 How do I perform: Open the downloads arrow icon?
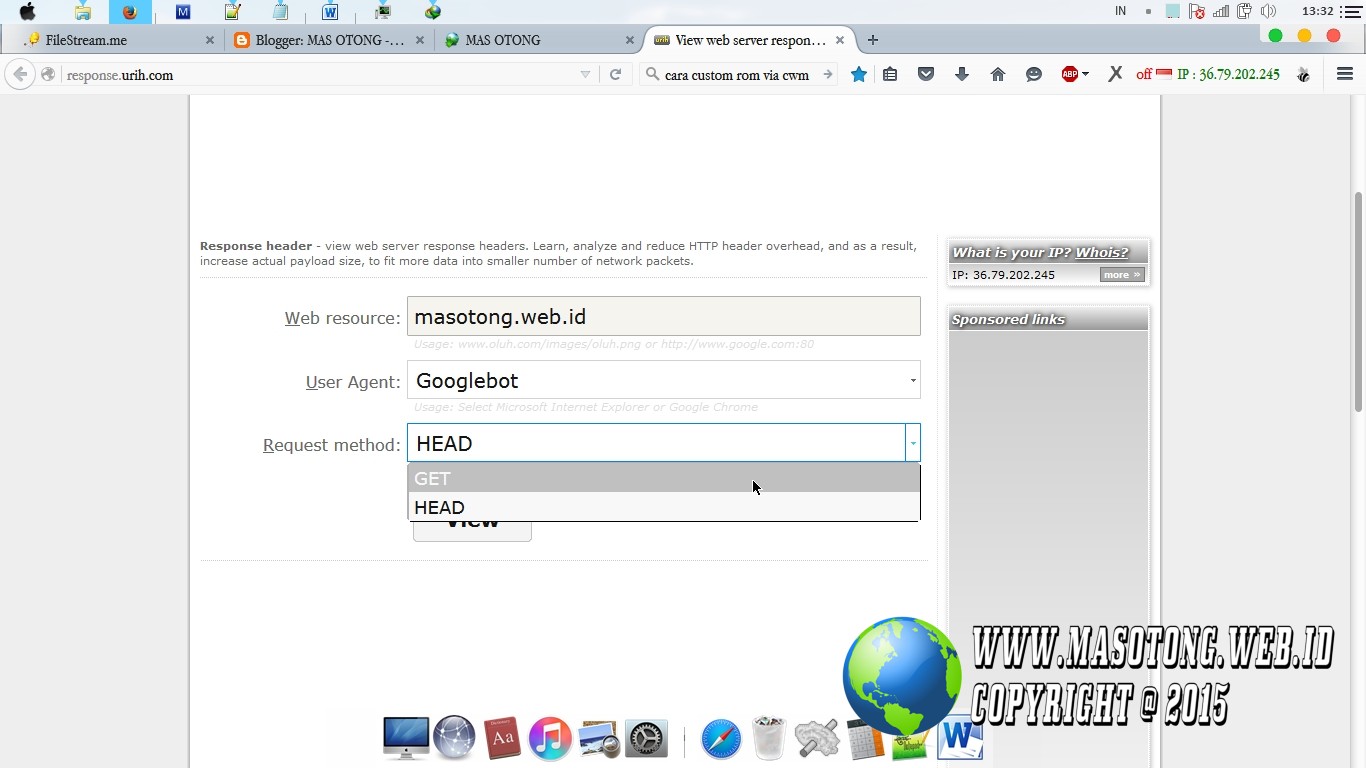[x=962, y=75]
